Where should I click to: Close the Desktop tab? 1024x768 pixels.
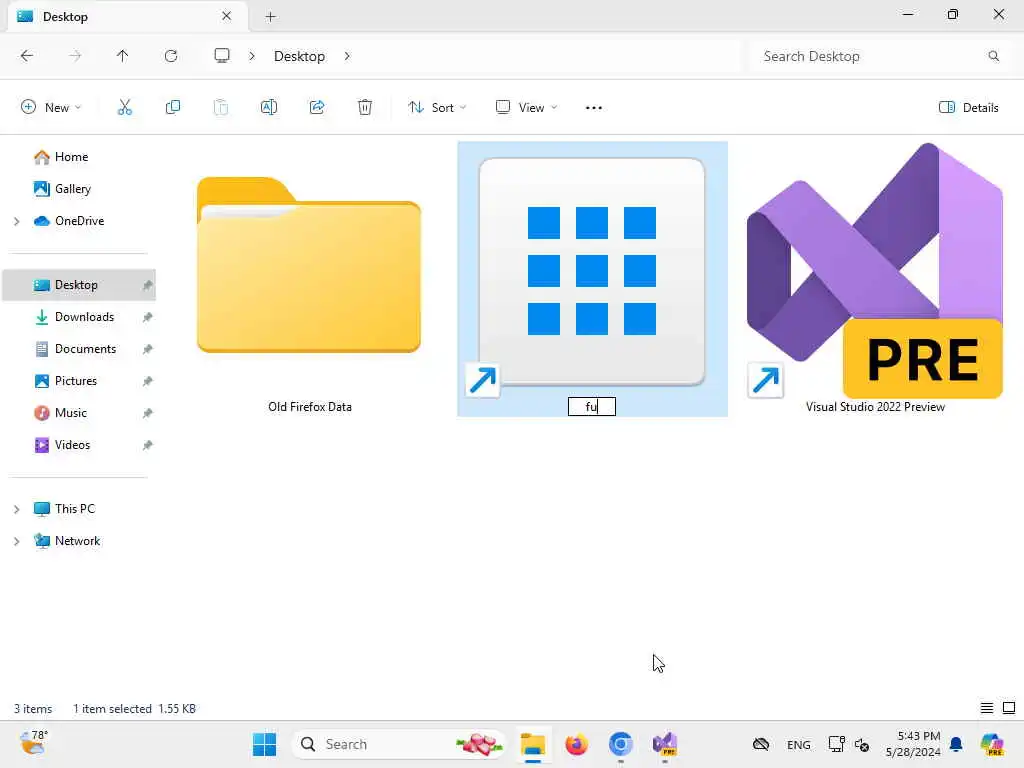[227, 16]
